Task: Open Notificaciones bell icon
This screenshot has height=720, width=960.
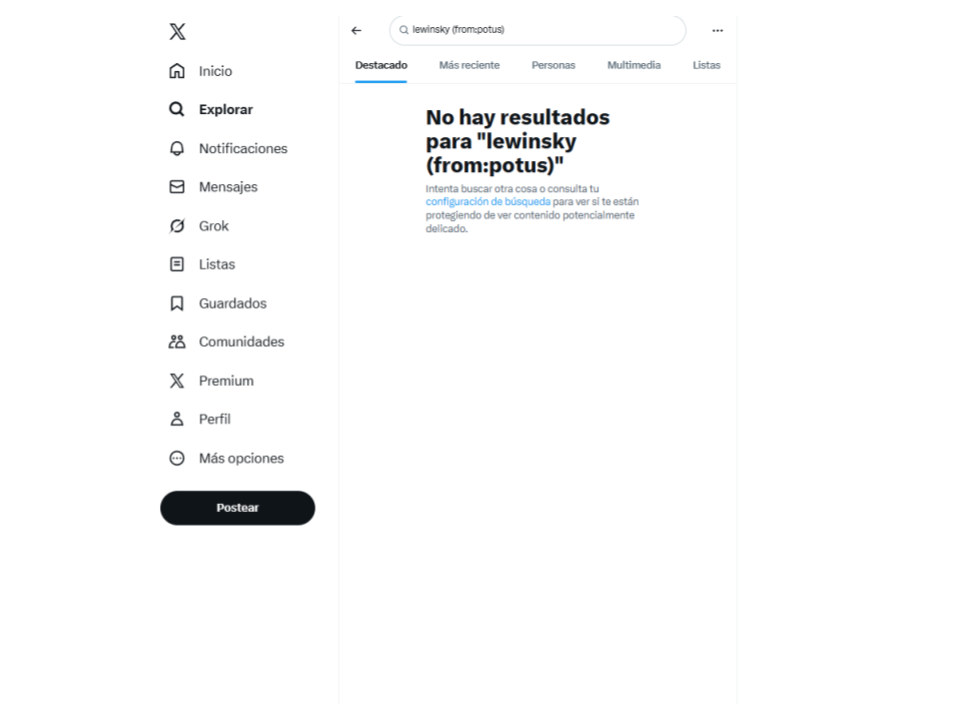Action: [x=177, y=148]
